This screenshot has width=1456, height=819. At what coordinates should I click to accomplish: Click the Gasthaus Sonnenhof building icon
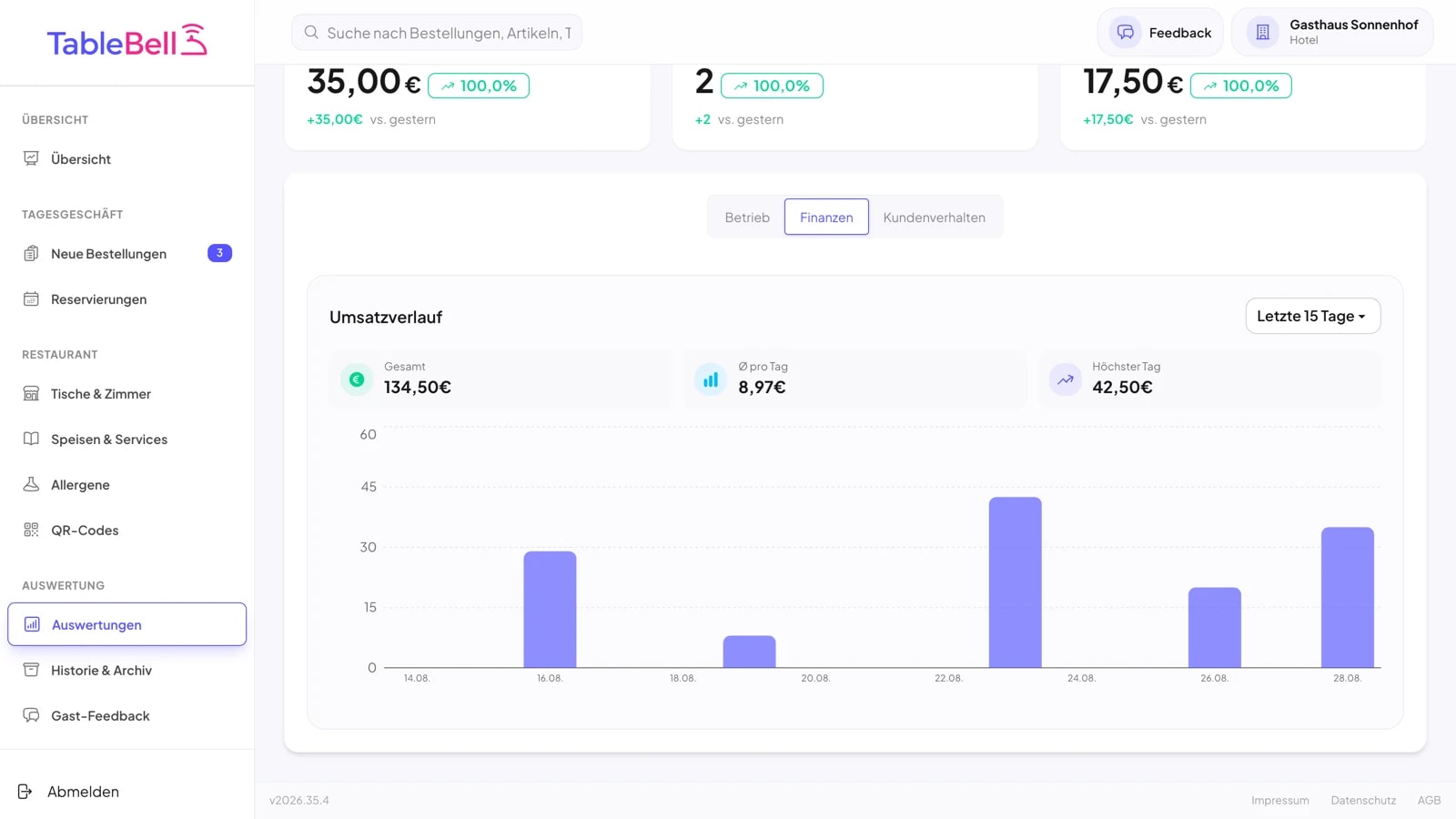pyautogui.click(x=1262, y=33)
